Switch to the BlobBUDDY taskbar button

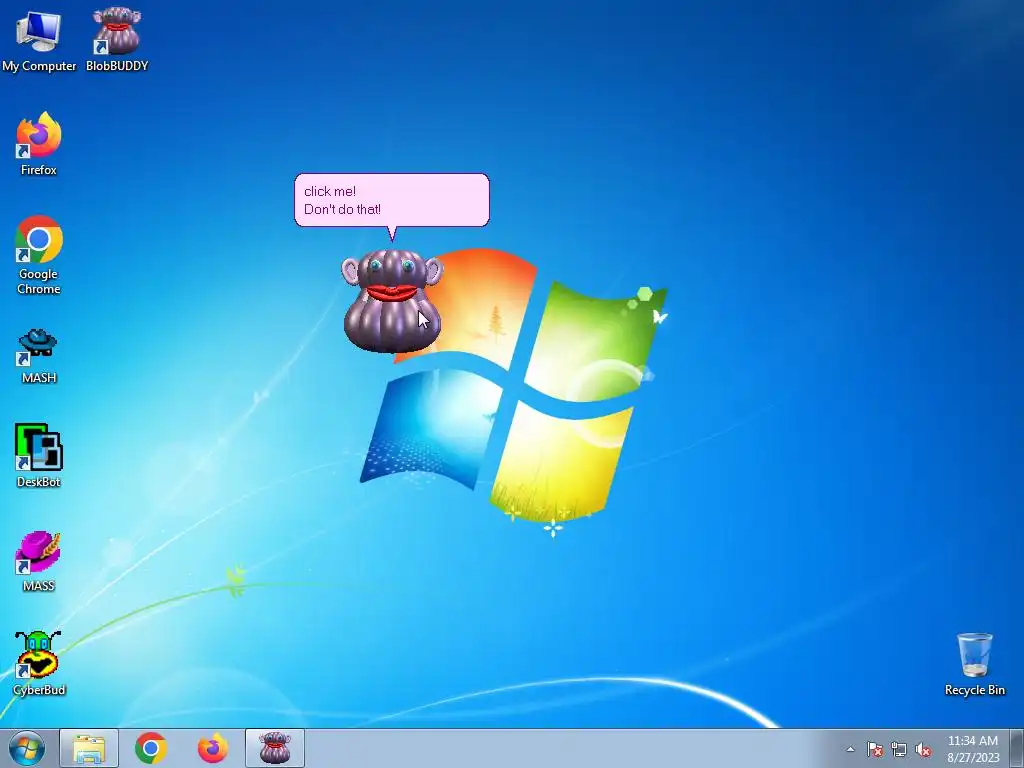275,748
